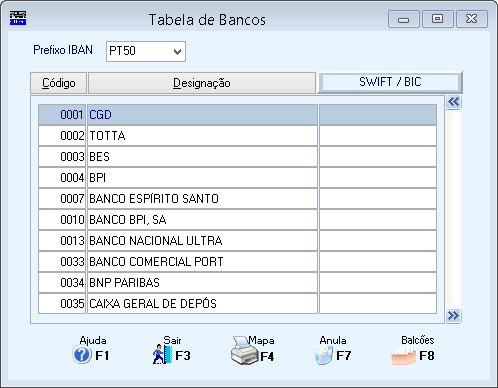
Task: Click the Ajuda F1 help icon
Action: click(82, 355)
